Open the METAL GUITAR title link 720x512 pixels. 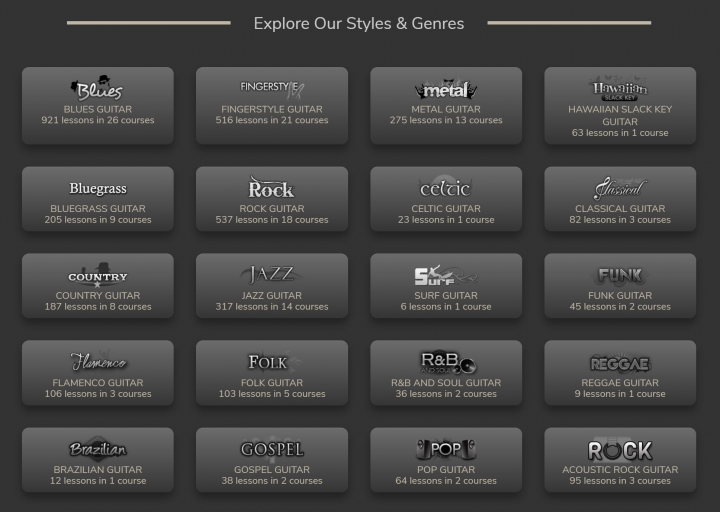pos(446,109)
